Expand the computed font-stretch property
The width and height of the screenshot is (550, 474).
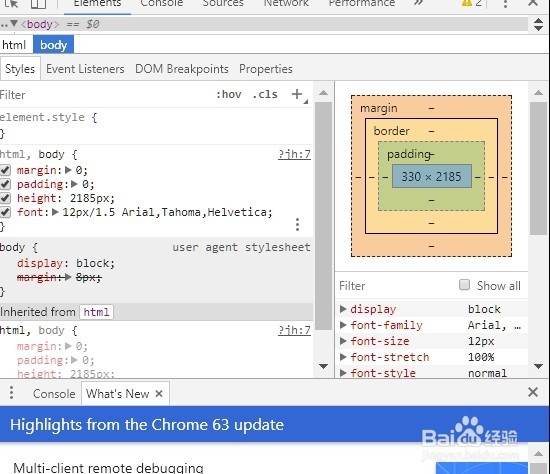343,357
